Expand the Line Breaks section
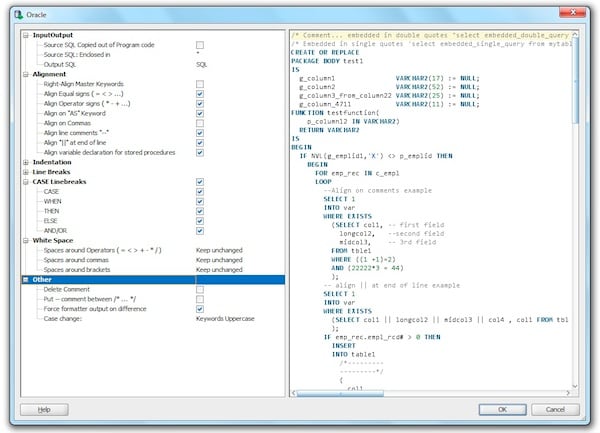The width and height of the screenshot is (600, 433). 25,172
